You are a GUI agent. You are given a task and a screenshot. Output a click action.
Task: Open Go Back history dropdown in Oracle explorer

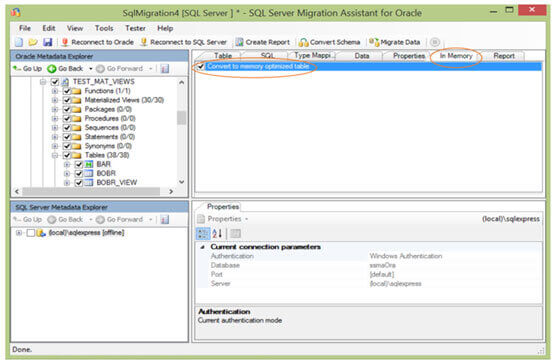click(90, 69)
